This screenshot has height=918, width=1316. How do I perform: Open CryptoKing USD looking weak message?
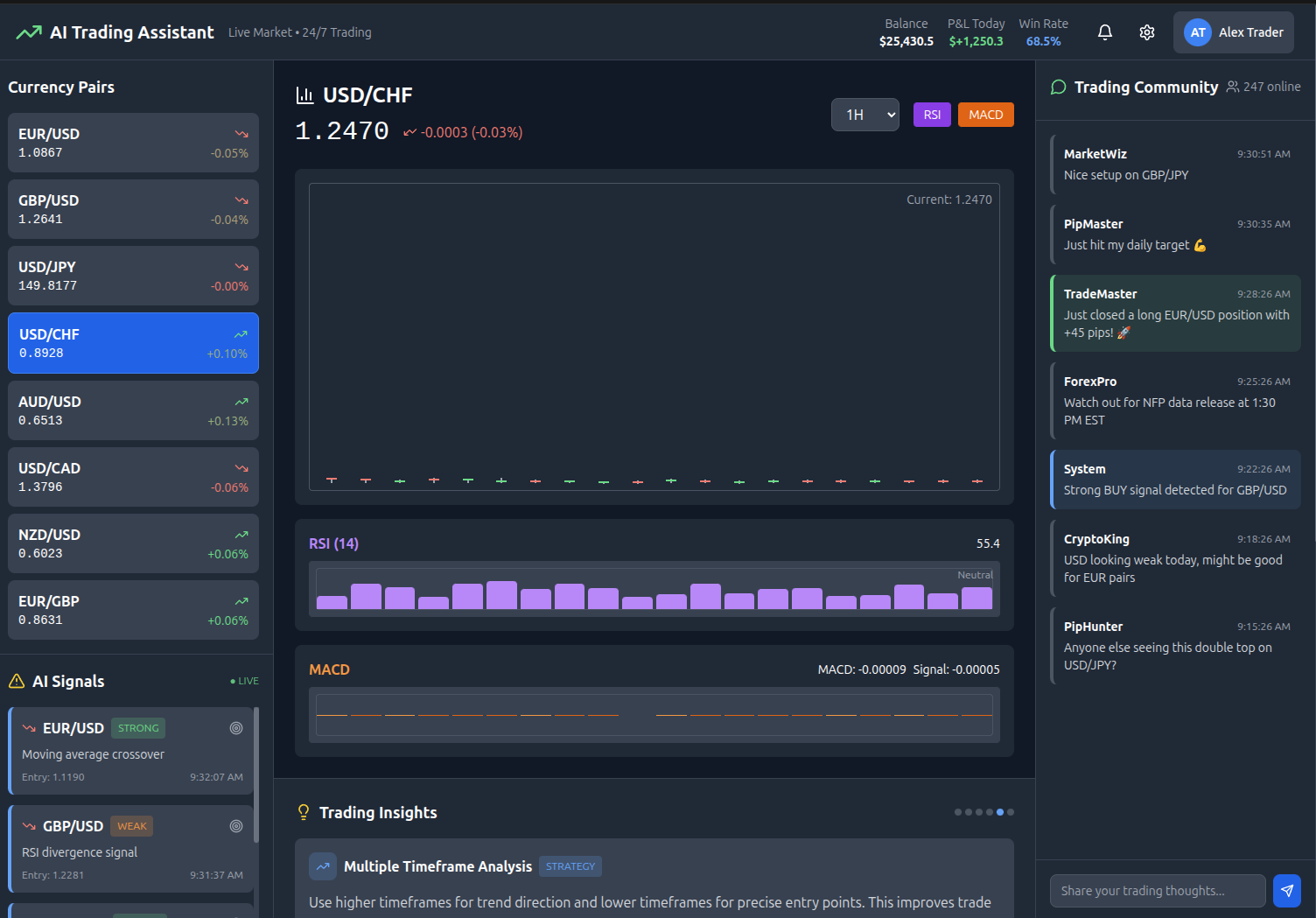tap(1175, 558)
